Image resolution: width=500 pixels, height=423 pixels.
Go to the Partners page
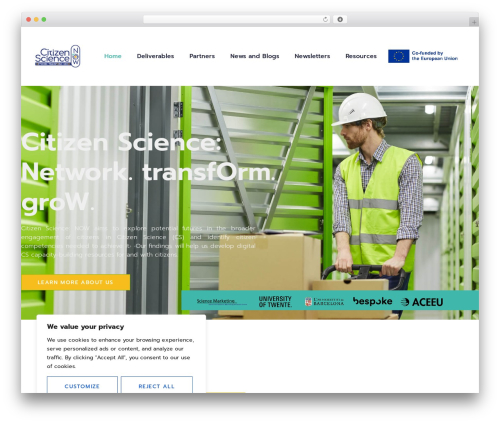click(x=202, y=56)
